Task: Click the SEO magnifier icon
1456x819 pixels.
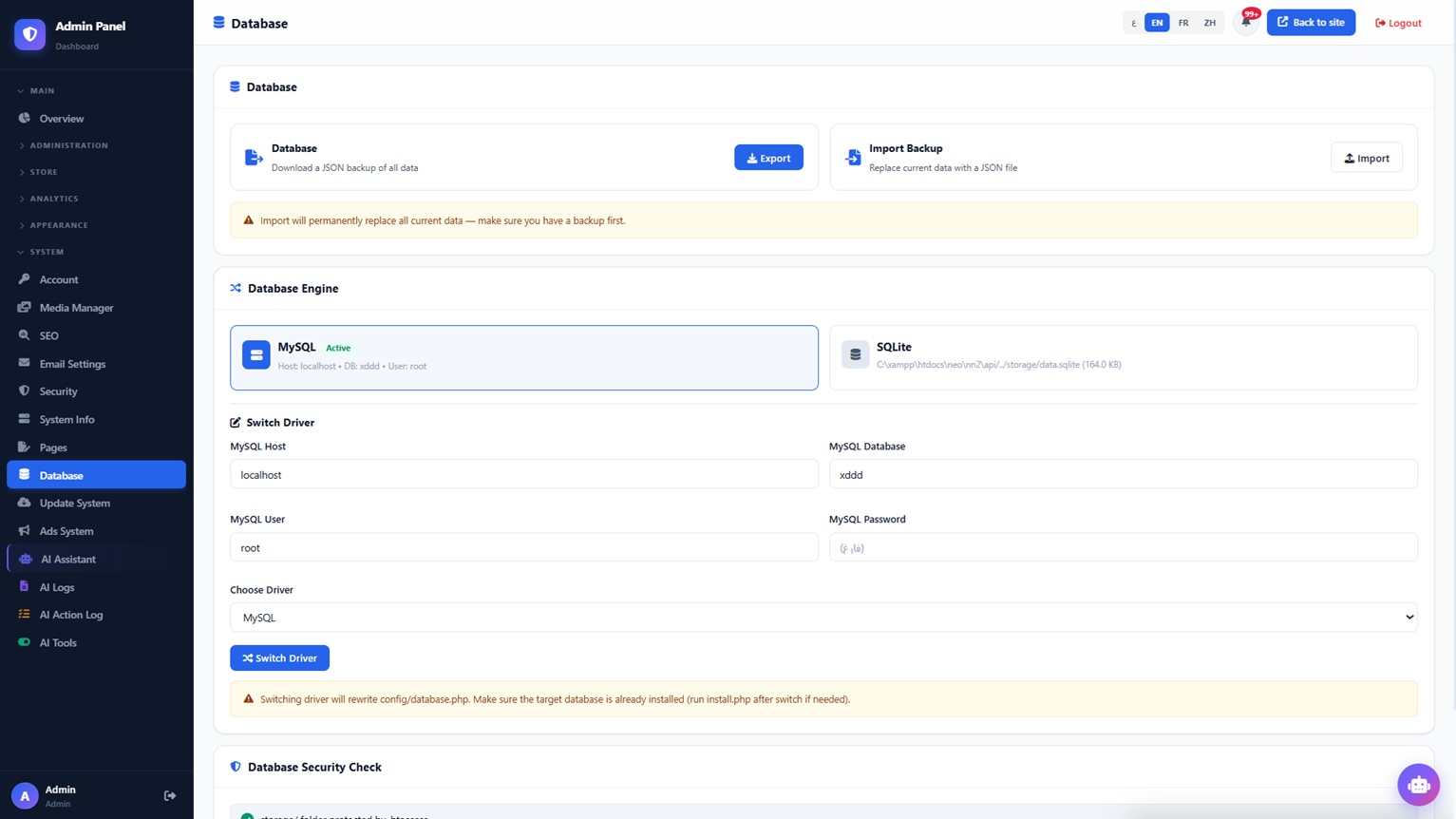Action: [x=25, y=335]
